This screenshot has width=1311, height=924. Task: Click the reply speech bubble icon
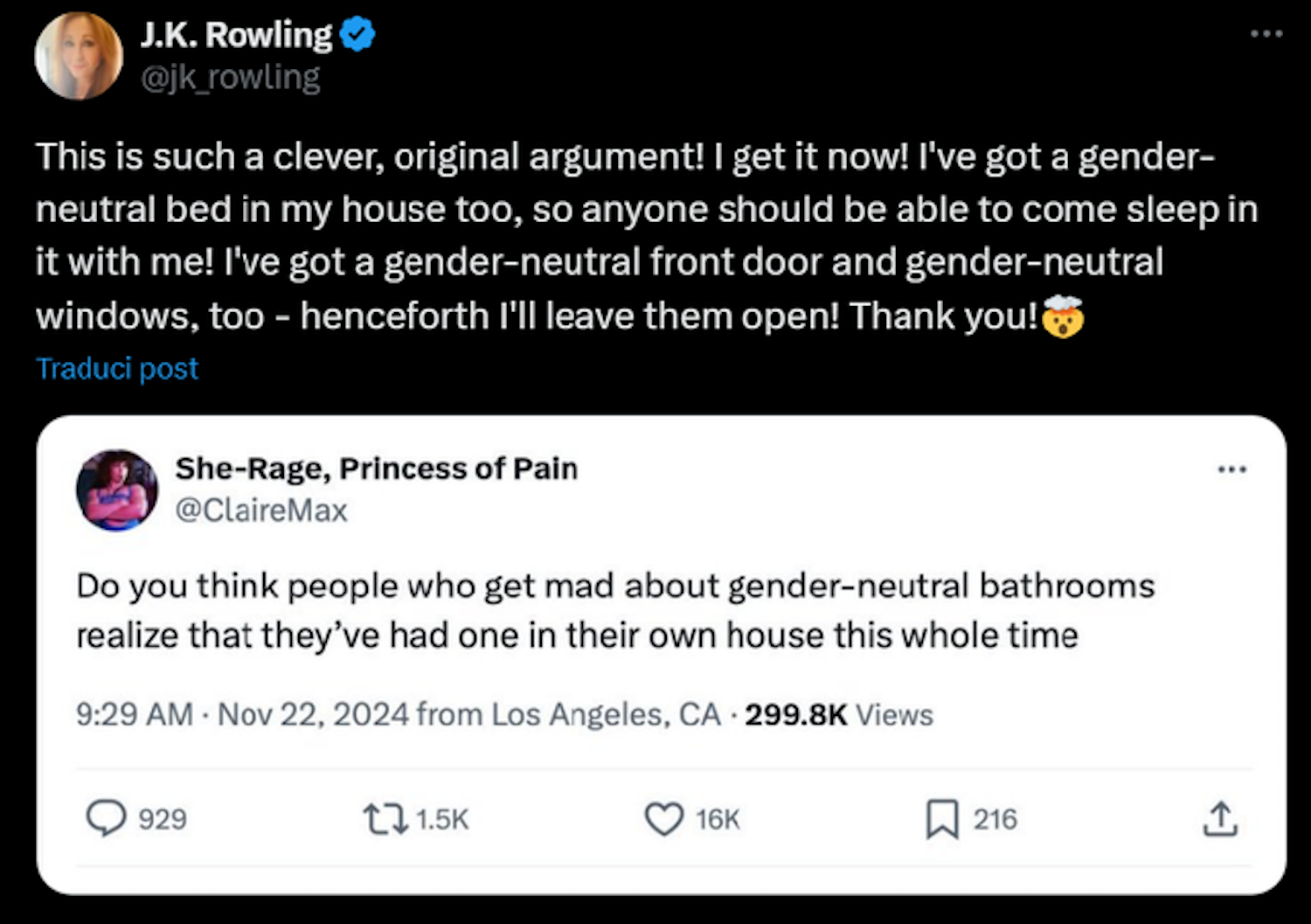coord(107,819)
